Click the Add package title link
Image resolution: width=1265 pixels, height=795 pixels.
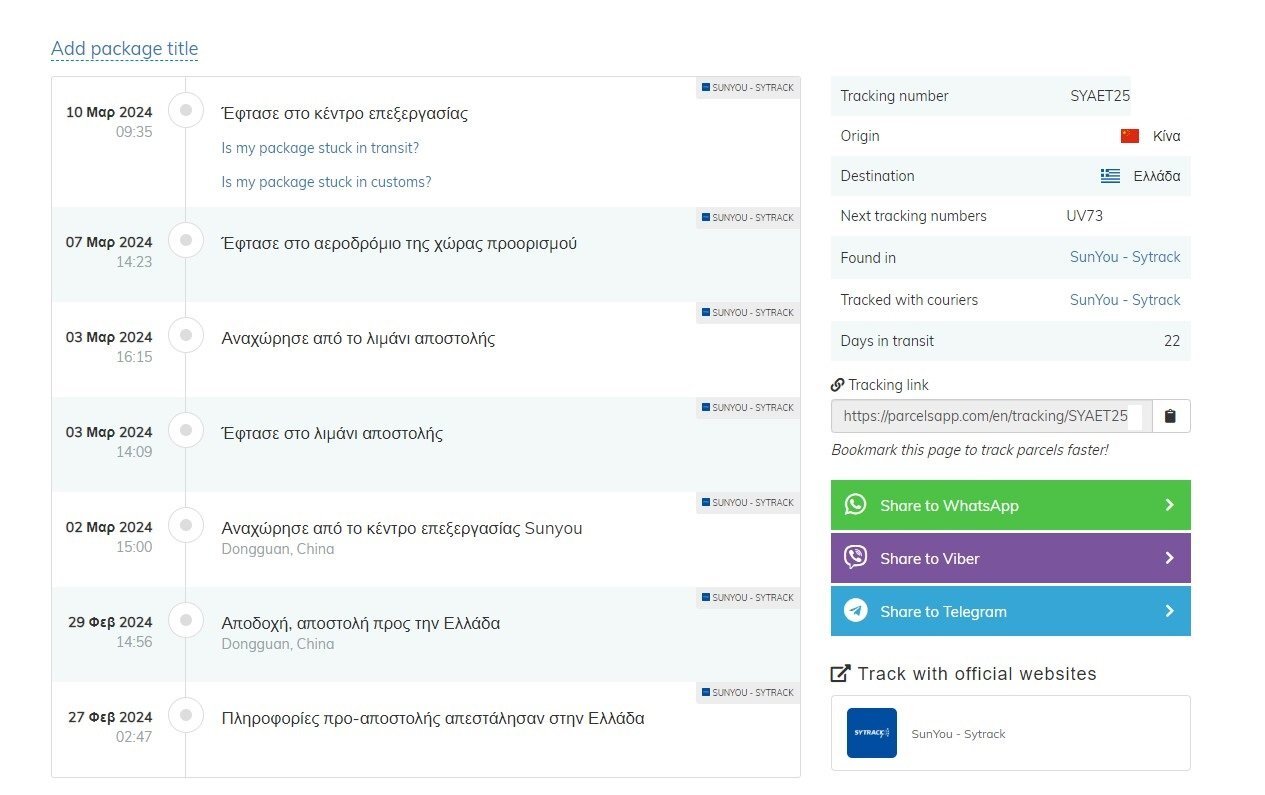click(x=124, y=48)
